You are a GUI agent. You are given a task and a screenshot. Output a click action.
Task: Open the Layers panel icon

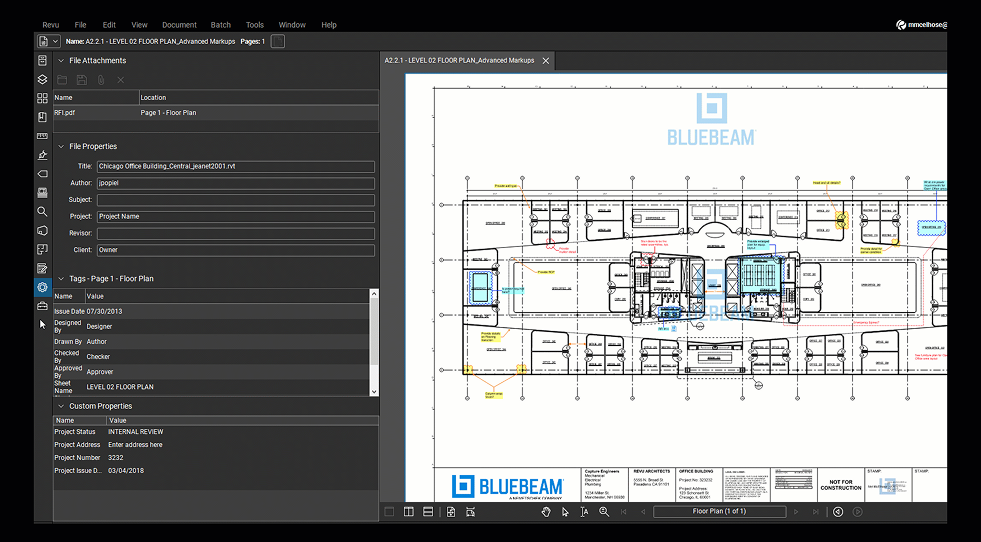43,79
